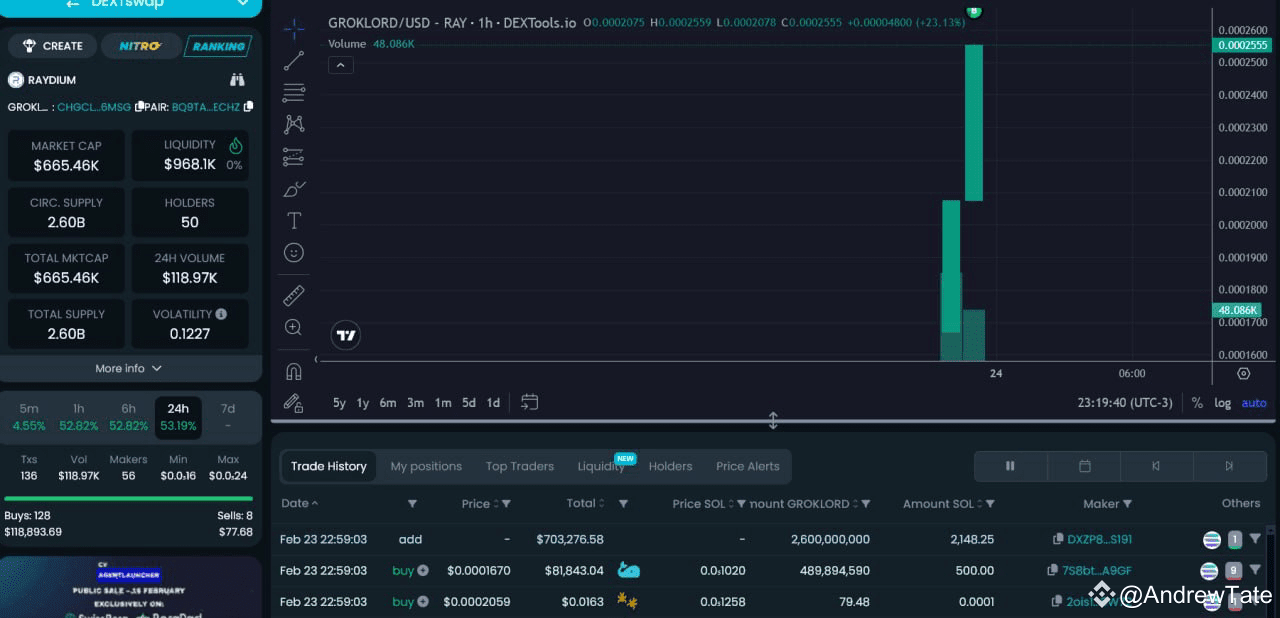The image size is (1280, 618).
Task: Open the Price column filter dropdown
Action: [x=506, y=504]
